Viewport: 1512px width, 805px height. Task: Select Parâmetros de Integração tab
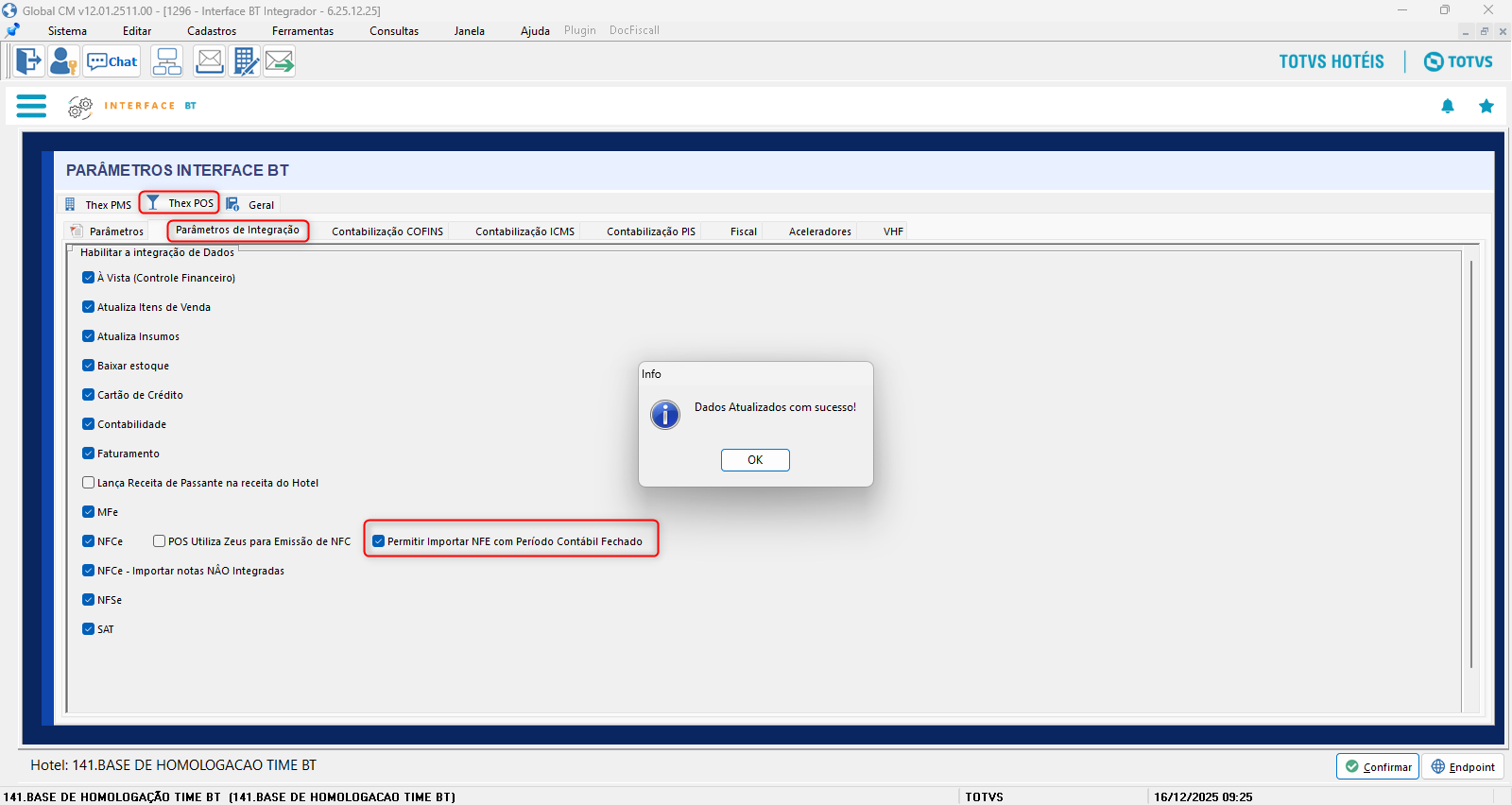tap(237, 231)
